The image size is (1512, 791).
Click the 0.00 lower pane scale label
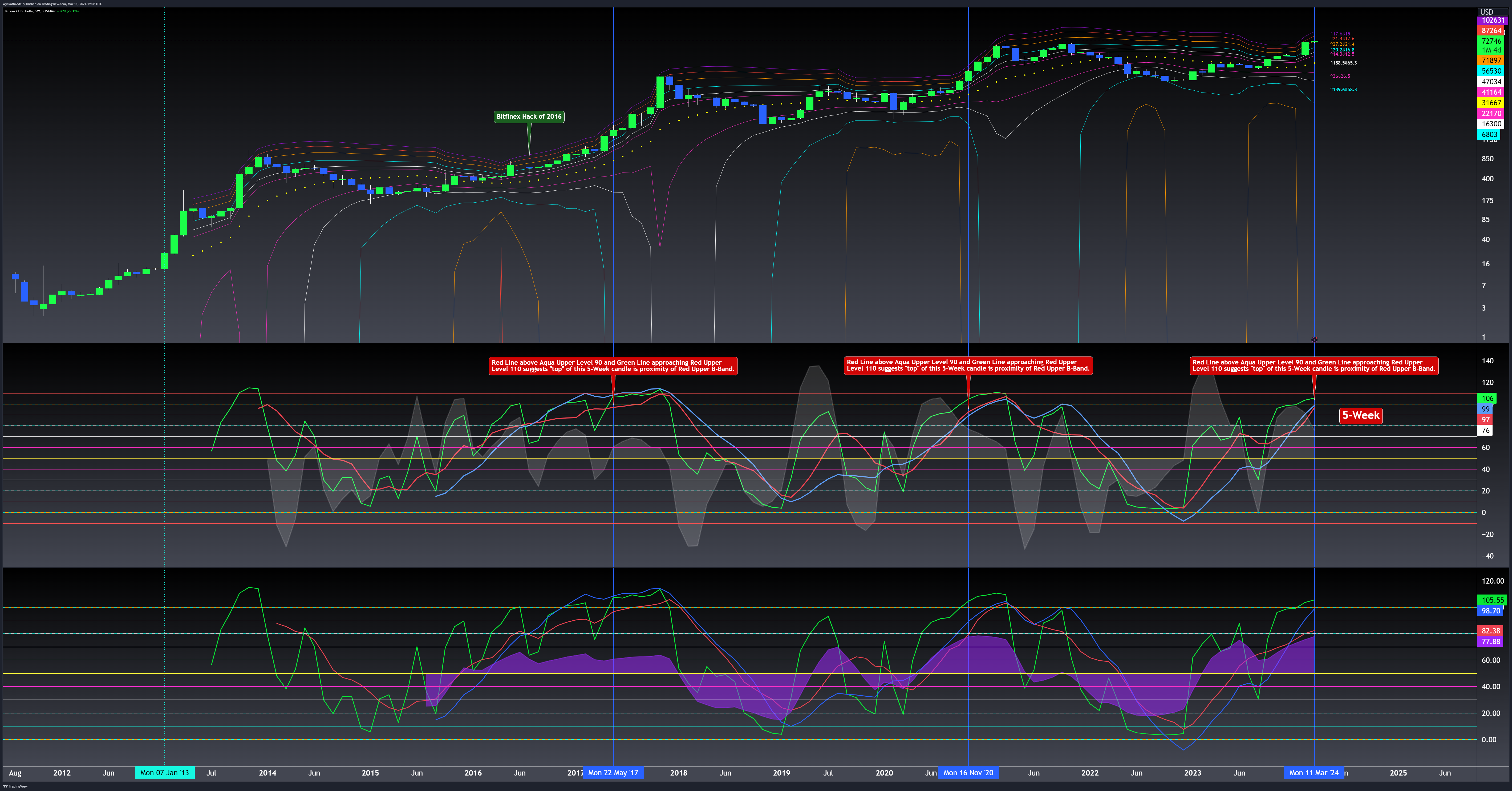[1489, 739]
